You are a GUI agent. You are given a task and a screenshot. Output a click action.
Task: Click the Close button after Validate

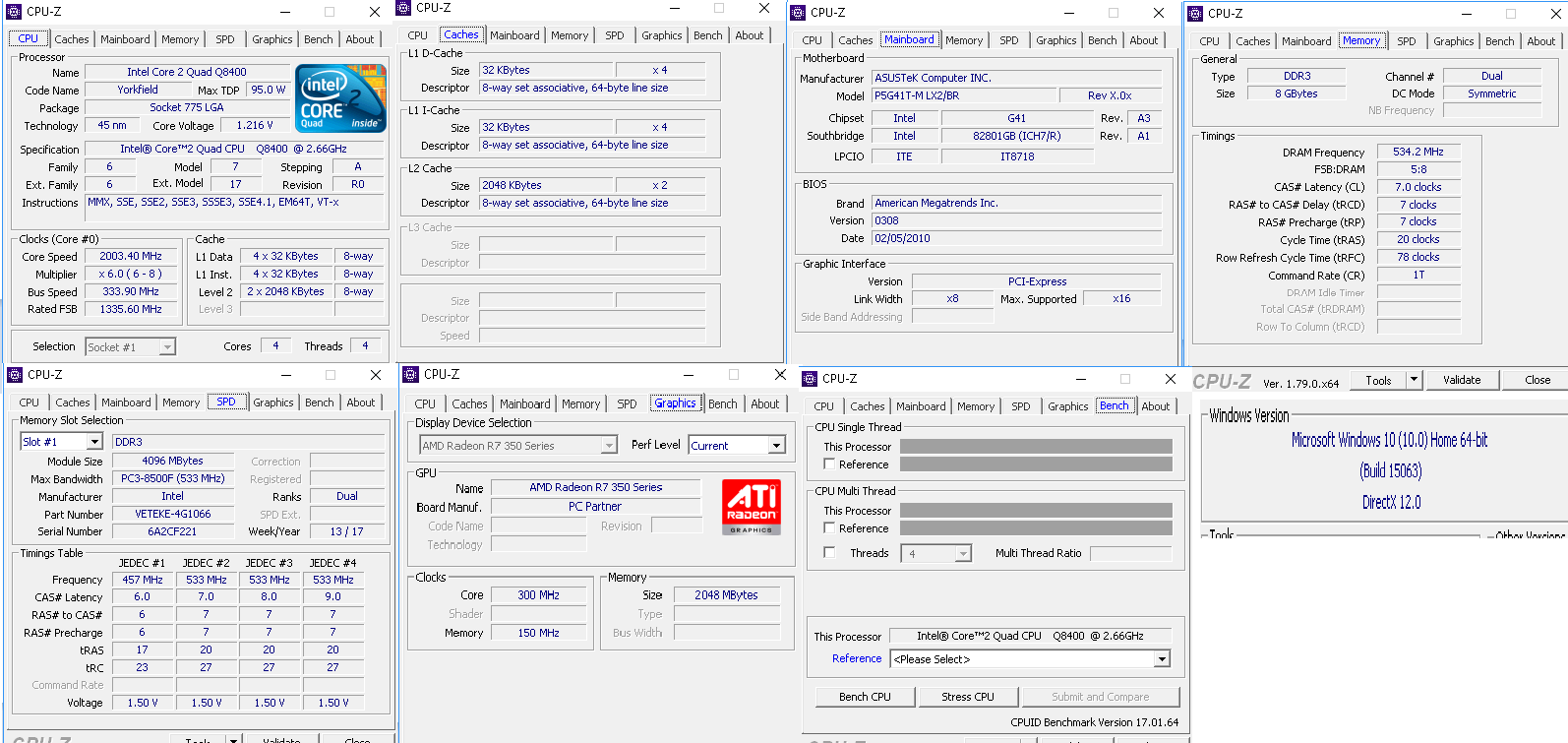click(x=1538, y=380)
